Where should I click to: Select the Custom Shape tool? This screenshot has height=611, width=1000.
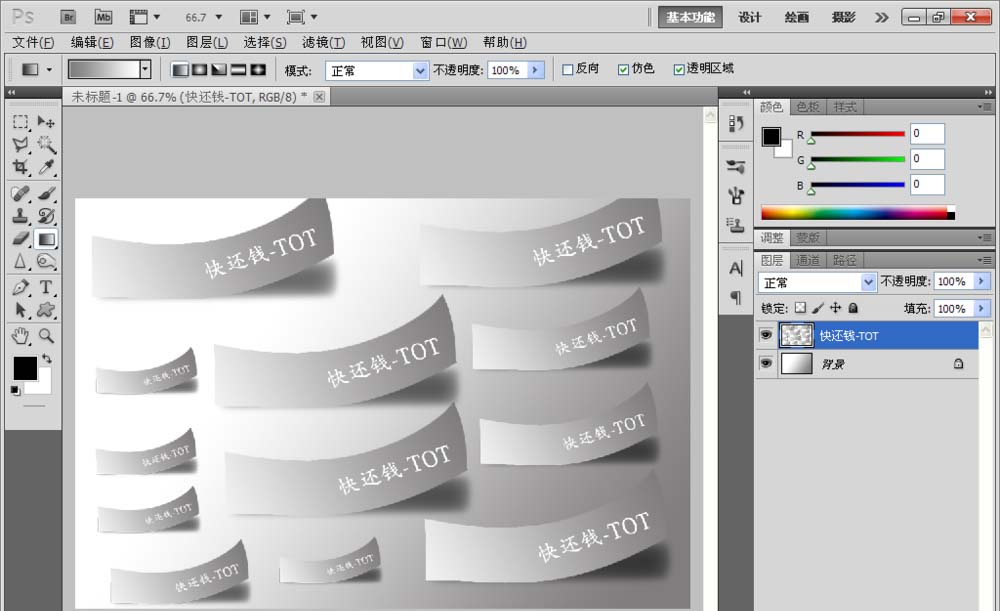(x=46, y=311)
